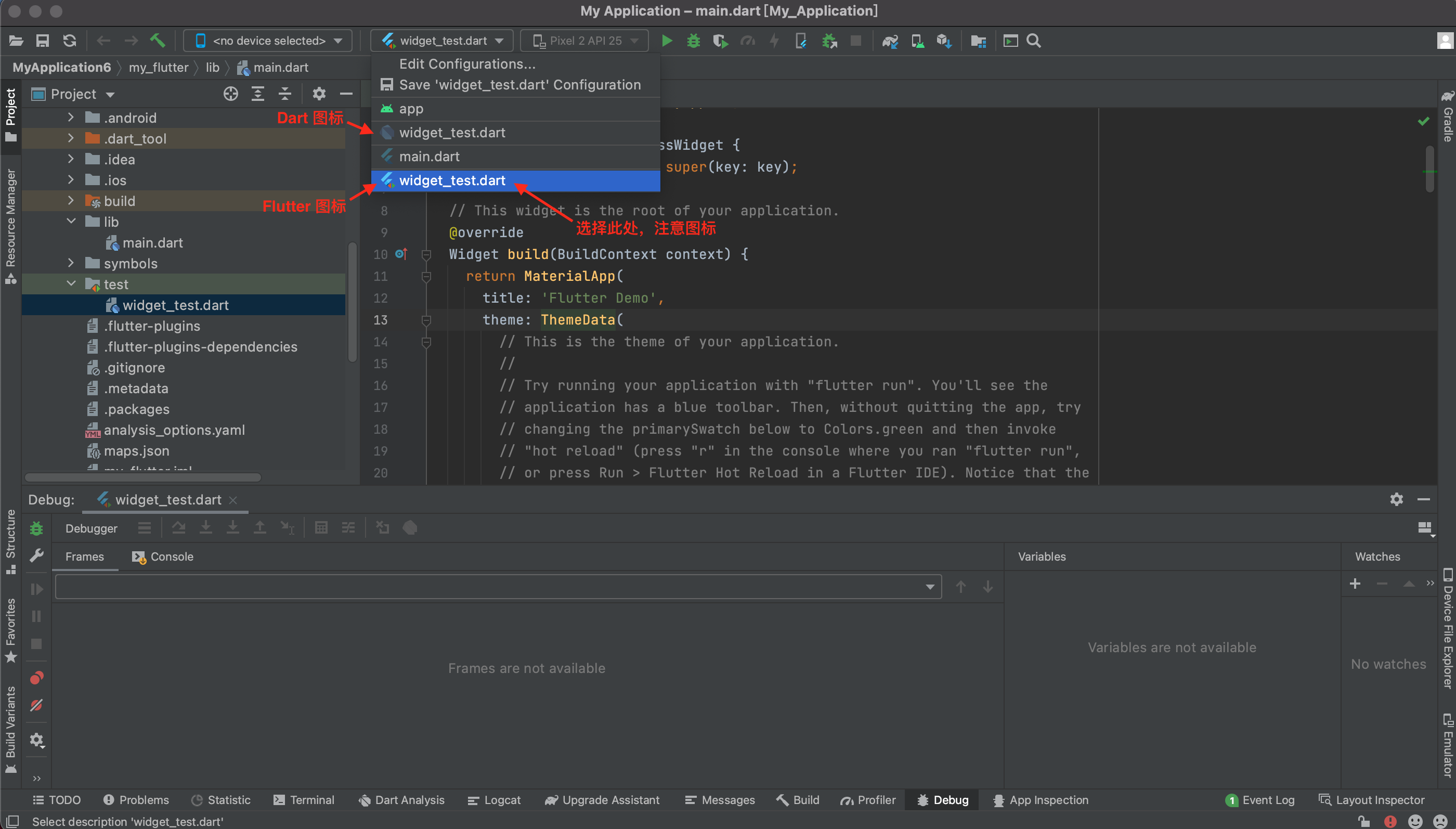The width and height of the screenshot is (1456, 829).
Task: Open Problems tool window
Action: tap(136, 800)
